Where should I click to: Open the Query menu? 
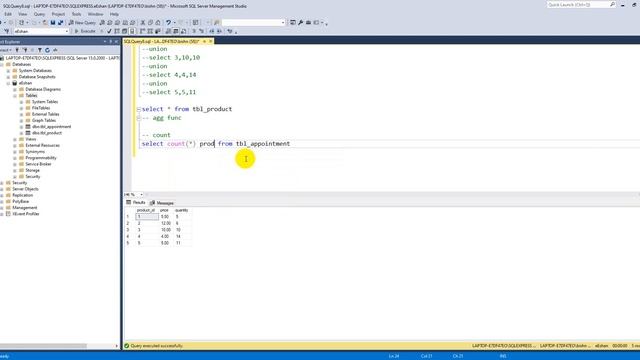click(39, 14)
